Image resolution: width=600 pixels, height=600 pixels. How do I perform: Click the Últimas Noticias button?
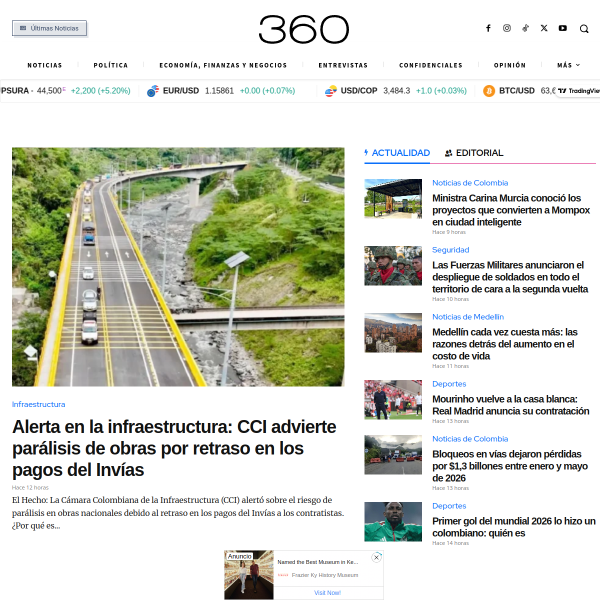coord(49,28)
